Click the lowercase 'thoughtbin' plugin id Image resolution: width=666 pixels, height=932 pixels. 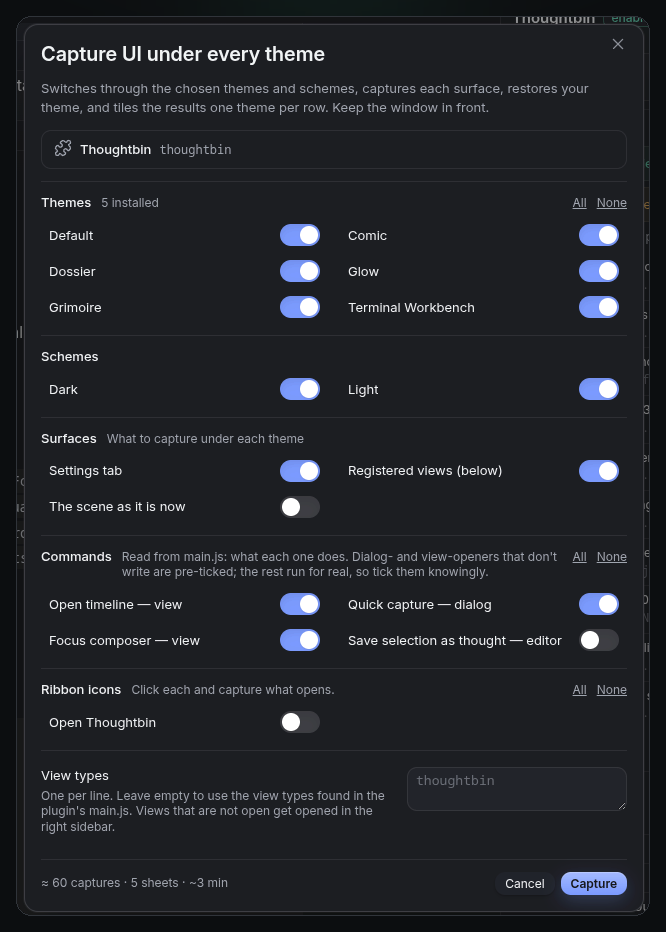click(196, 150)
